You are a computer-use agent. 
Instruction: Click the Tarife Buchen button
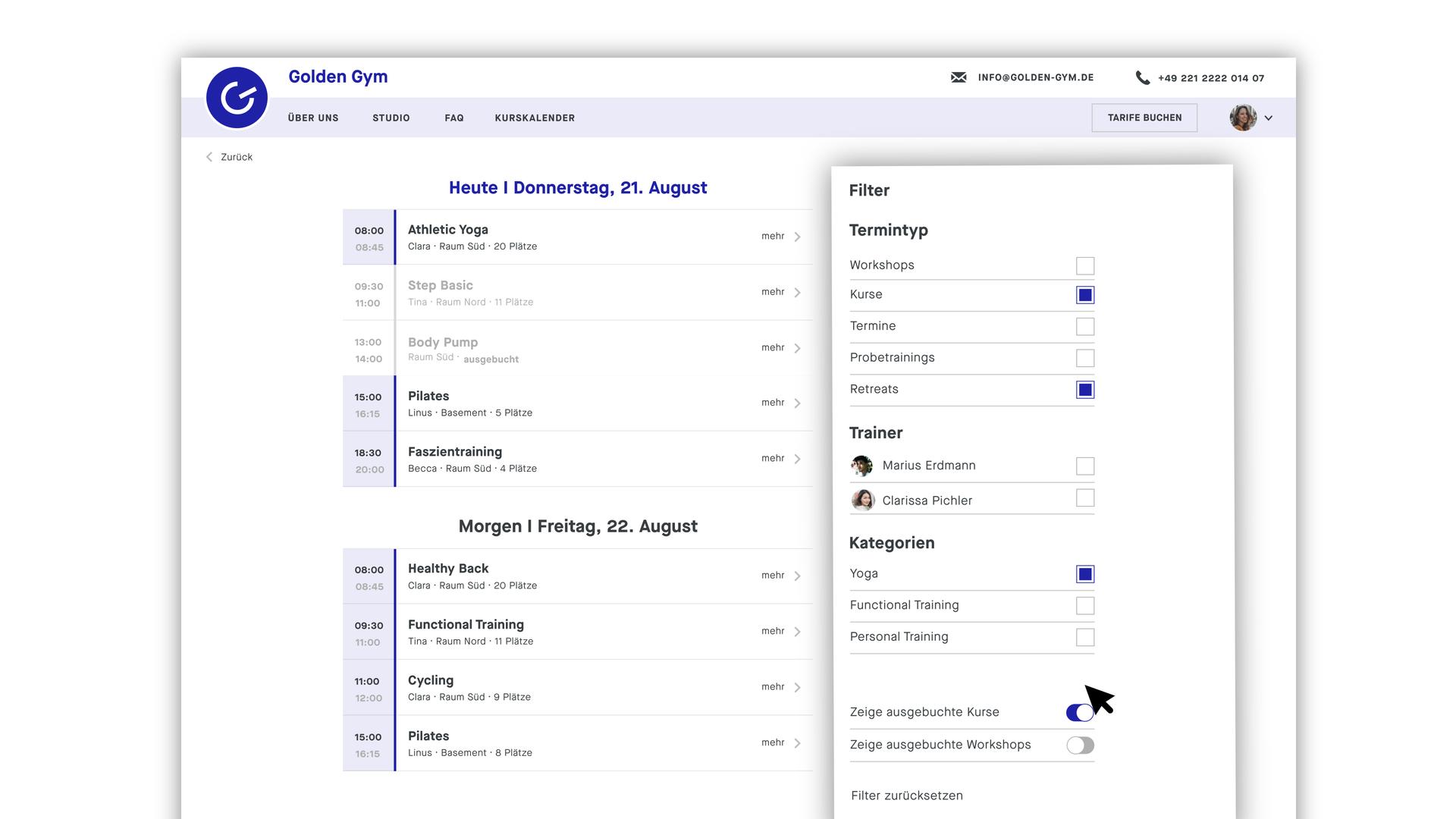[1144, 118]
